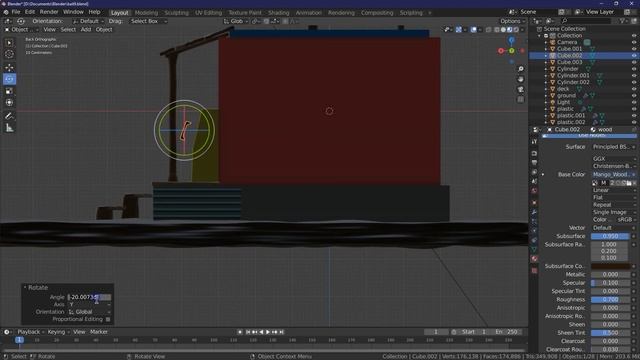Open the Linear interpolation dropdown
Viewport: 640px width, 360px height.
(613, 190)
